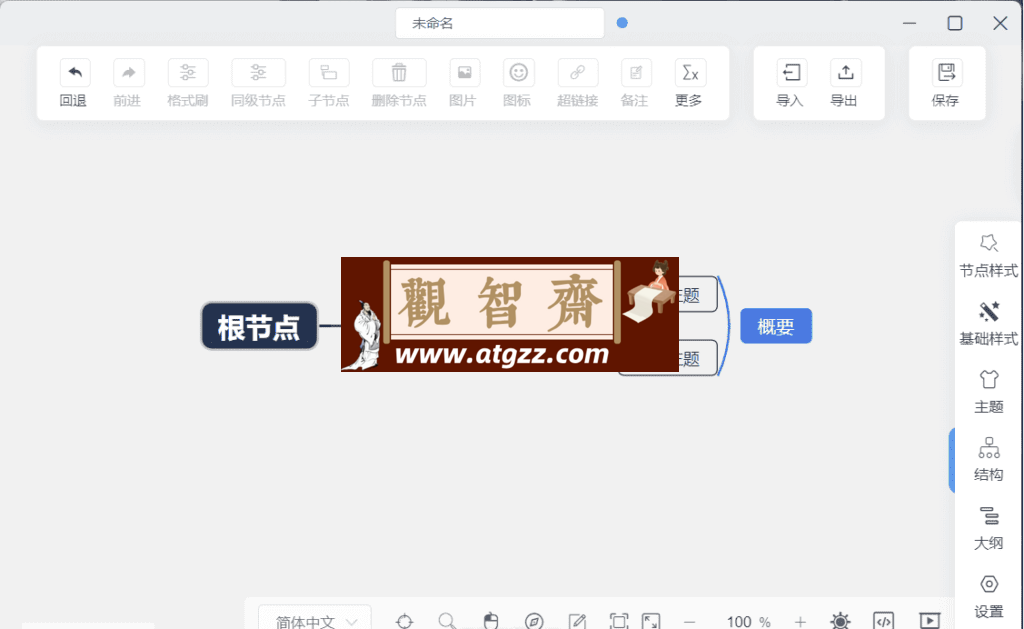Add a 超链接 hyperlink

coord(577,73)
